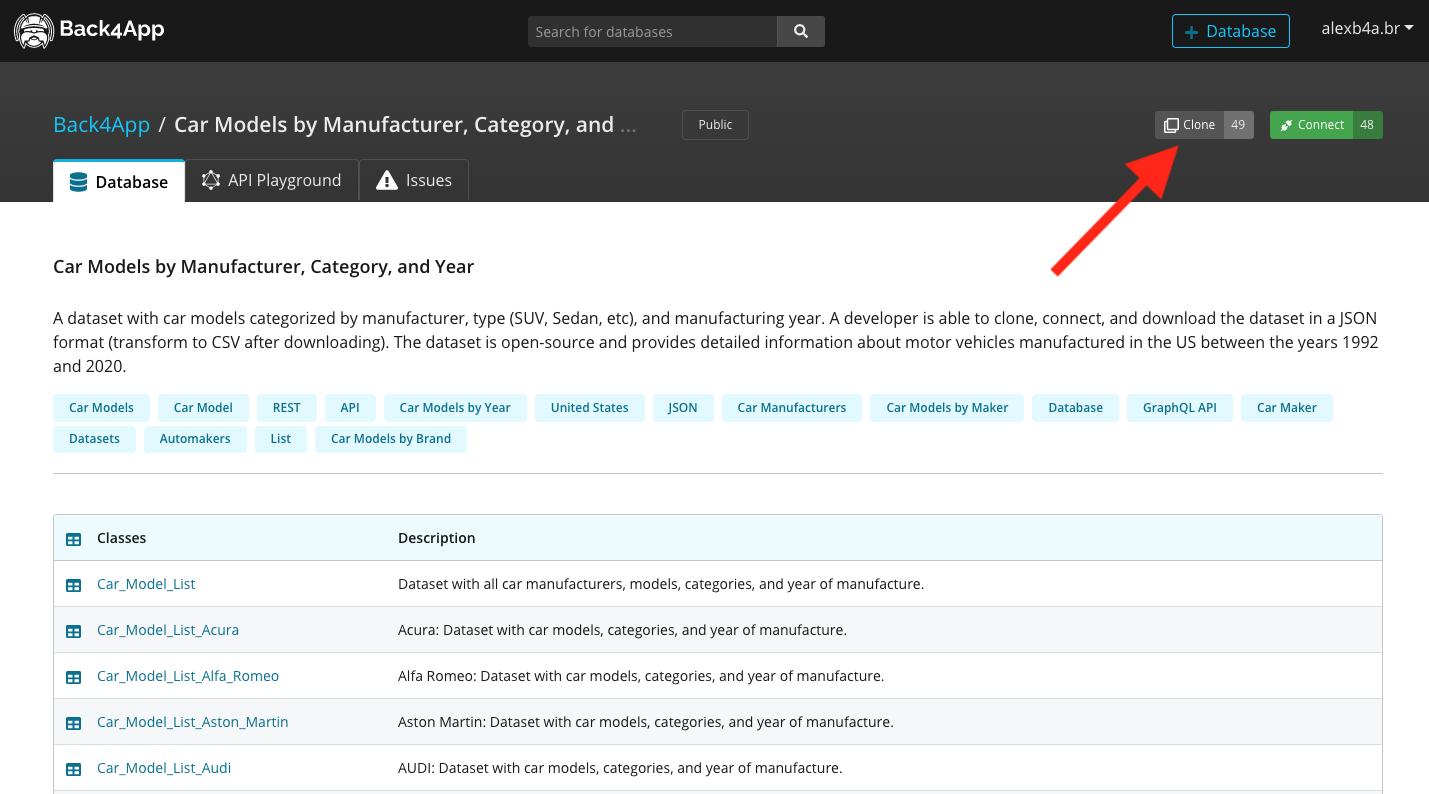1429x794 pixels.
Task: Click the Database tag chip
Action: [x=1075, y=408]
